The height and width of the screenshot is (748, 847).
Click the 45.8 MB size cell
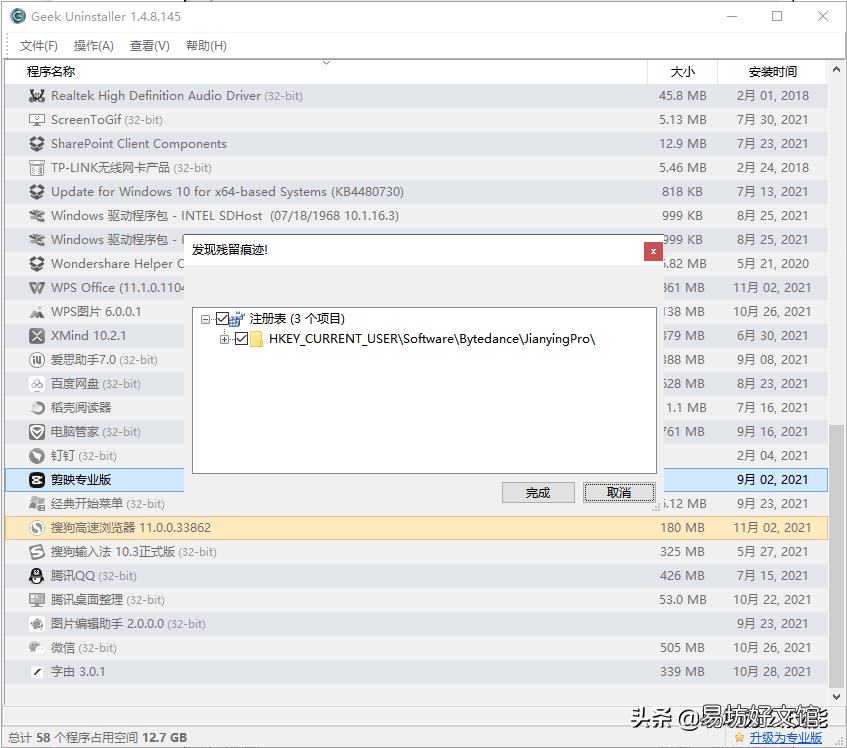tap(683, 96)
